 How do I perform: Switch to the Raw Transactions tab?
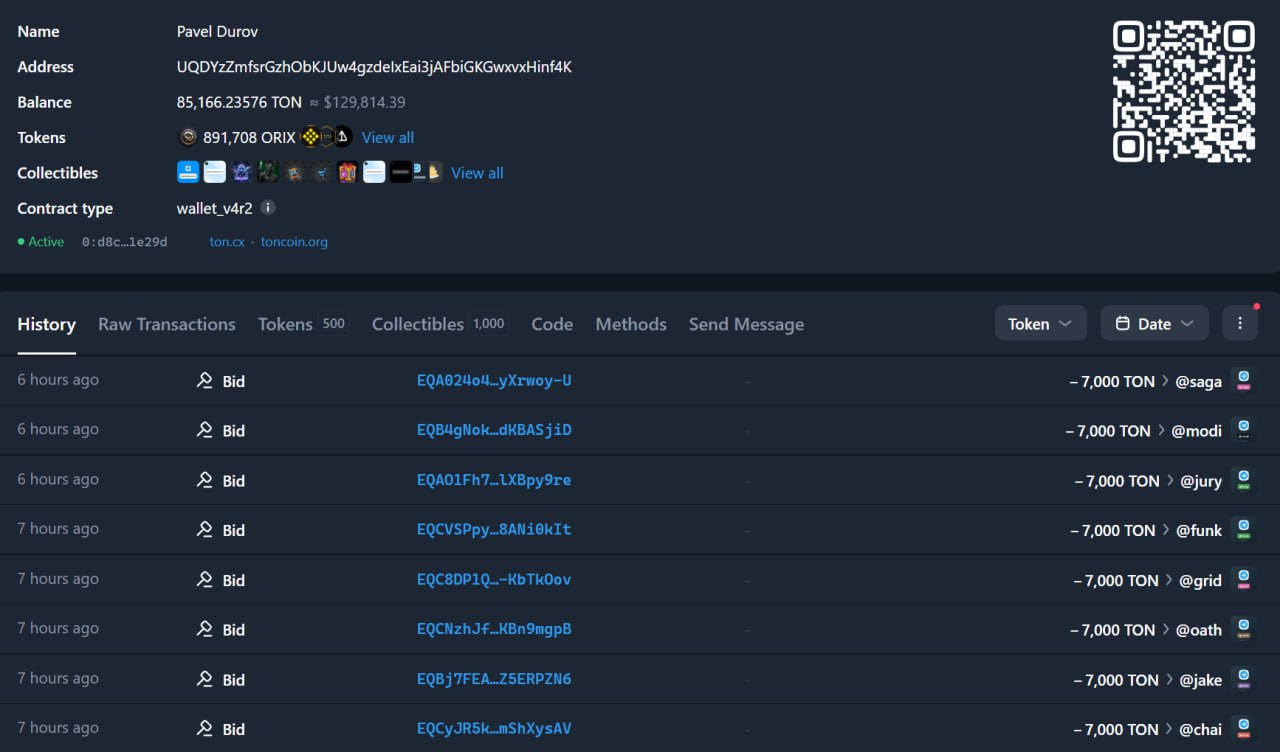click(167, 324)
